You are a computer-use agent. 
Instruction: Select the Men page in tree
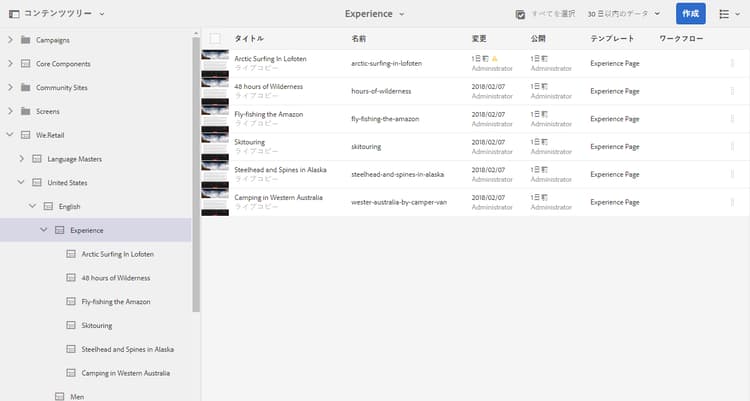(x=77, y=397)
